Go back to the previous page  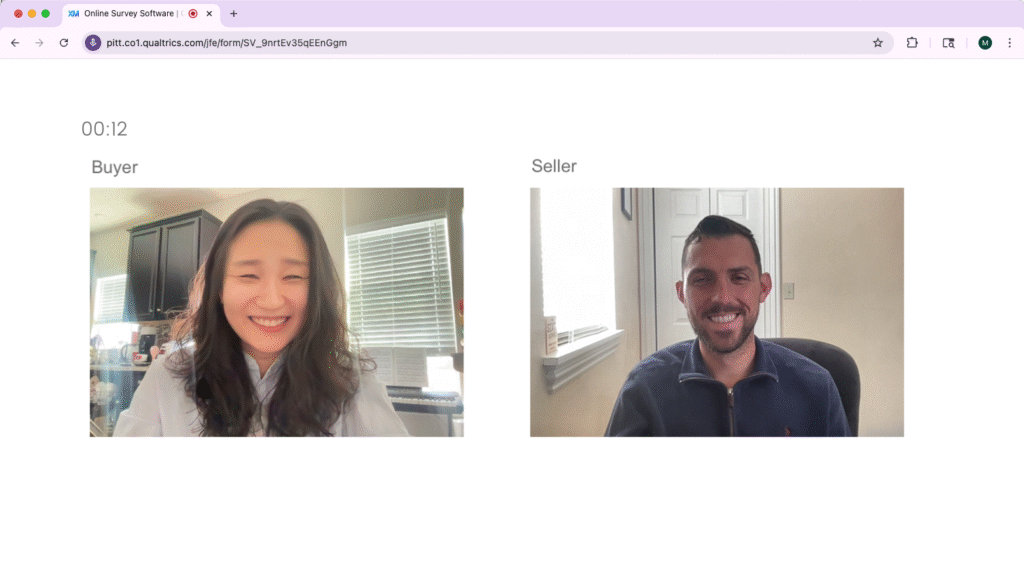[x=15, y=43]
